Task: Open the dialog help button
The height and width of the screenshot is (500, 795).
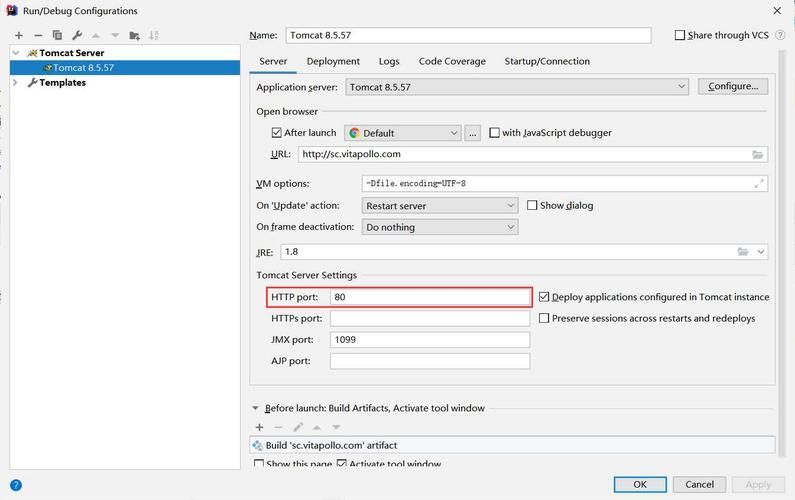Action: (16, 485)
